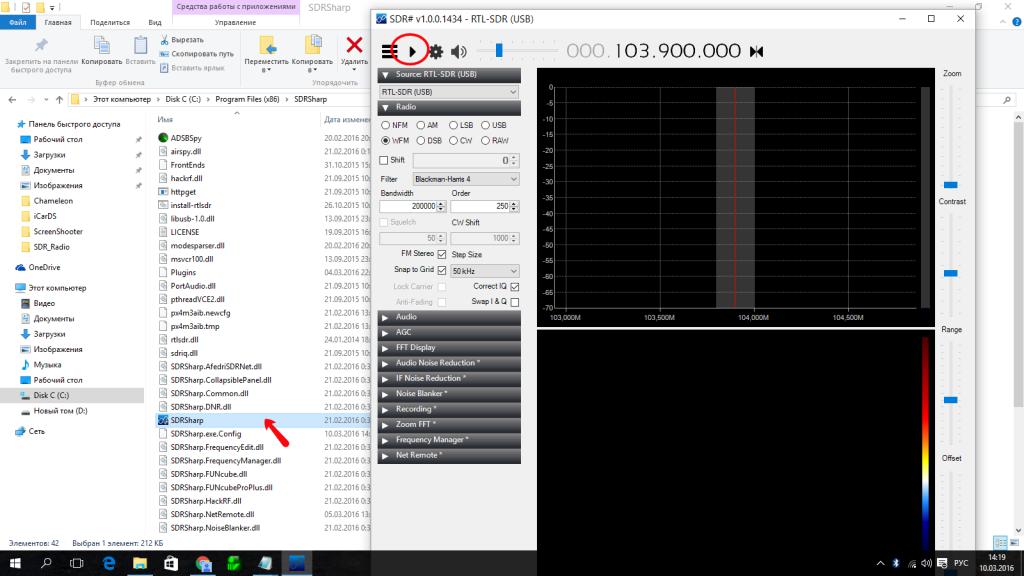Toggle the Correct IQ checkbox
This screenshot has width=1024, height=576.
tap(515, 286)
